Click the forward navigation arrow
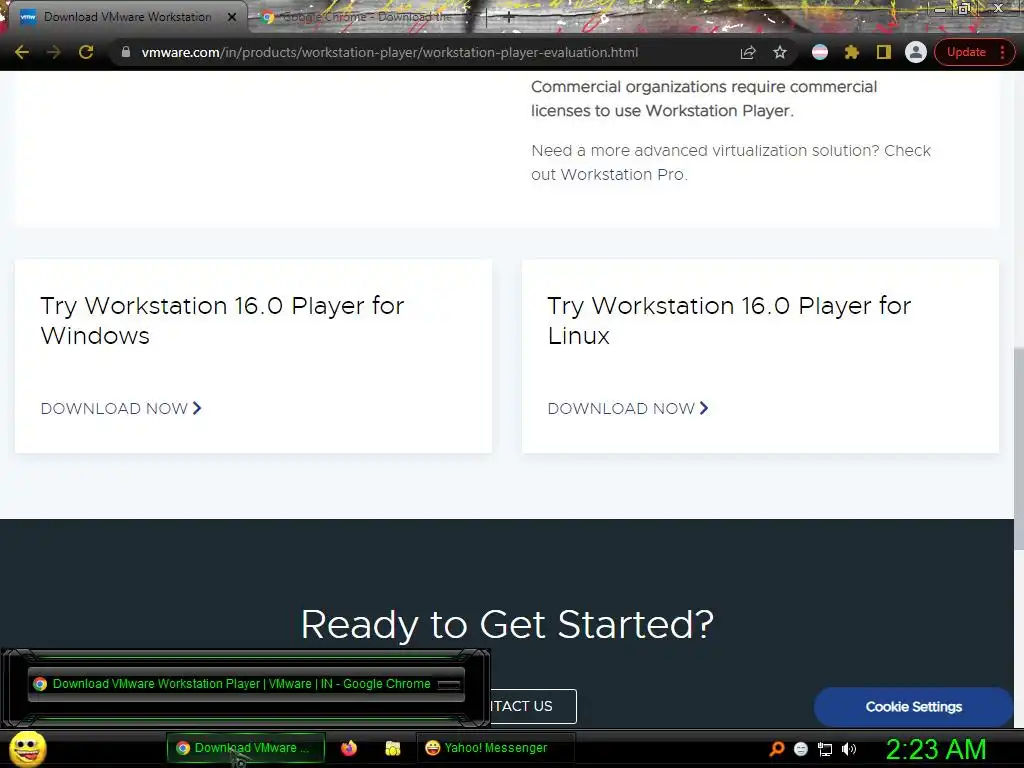 pyautogui.click(x=54, y=52)
